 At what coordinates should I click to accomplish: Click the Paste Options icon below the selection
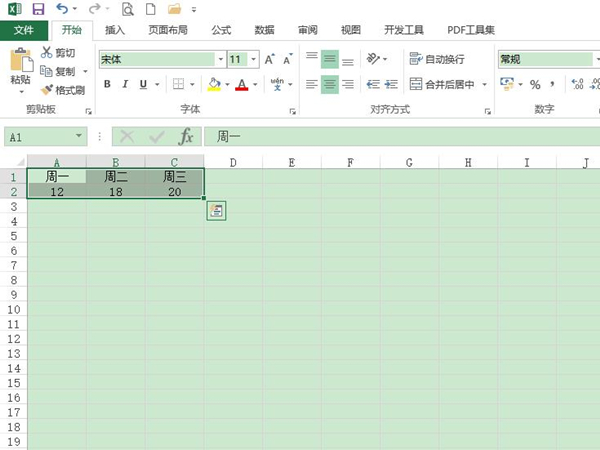[x=217, y=210]
